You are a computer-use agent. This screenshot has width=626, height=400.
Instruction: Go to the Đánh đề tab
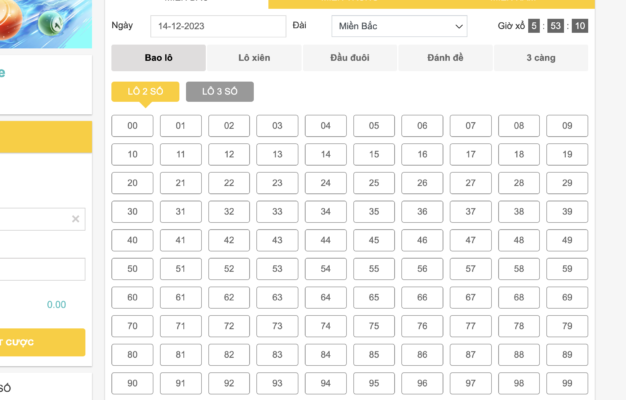point(445,58)
